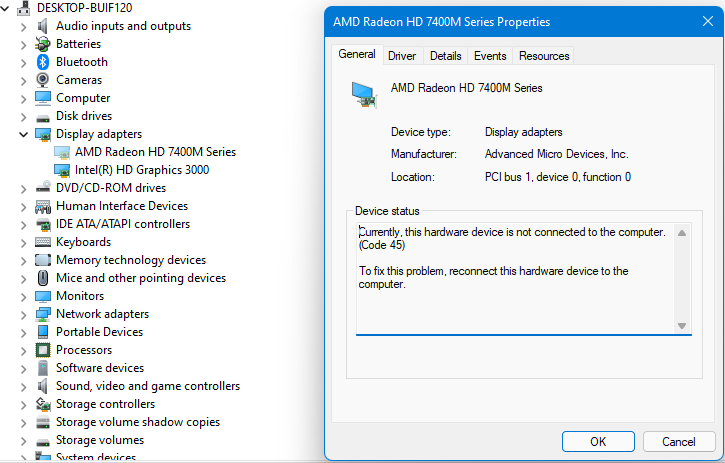
Task: Click the Sound, video and game controllers icon
Action: [43, 386]
